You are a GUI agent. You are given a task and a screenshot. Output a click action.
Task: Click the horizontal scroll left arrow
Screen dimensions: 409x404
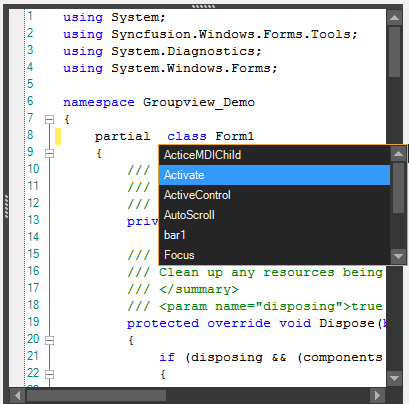point(17,395)
